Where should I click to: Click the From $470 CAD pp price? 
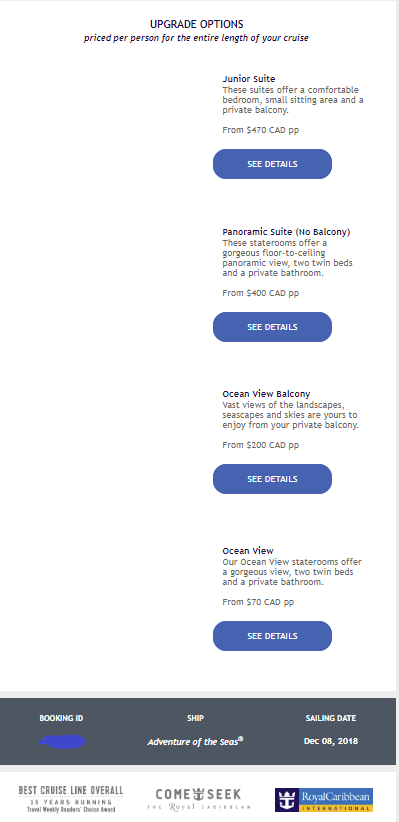(x=261, y=130)
